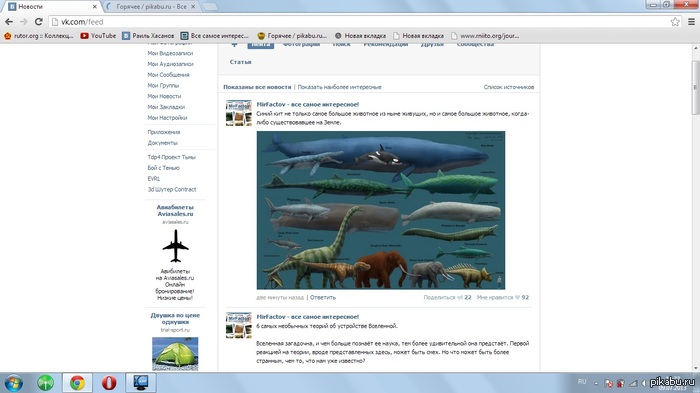The image size is (700, 393).
Task: Open EVRL app link
Action: click(x=154, y=179)
